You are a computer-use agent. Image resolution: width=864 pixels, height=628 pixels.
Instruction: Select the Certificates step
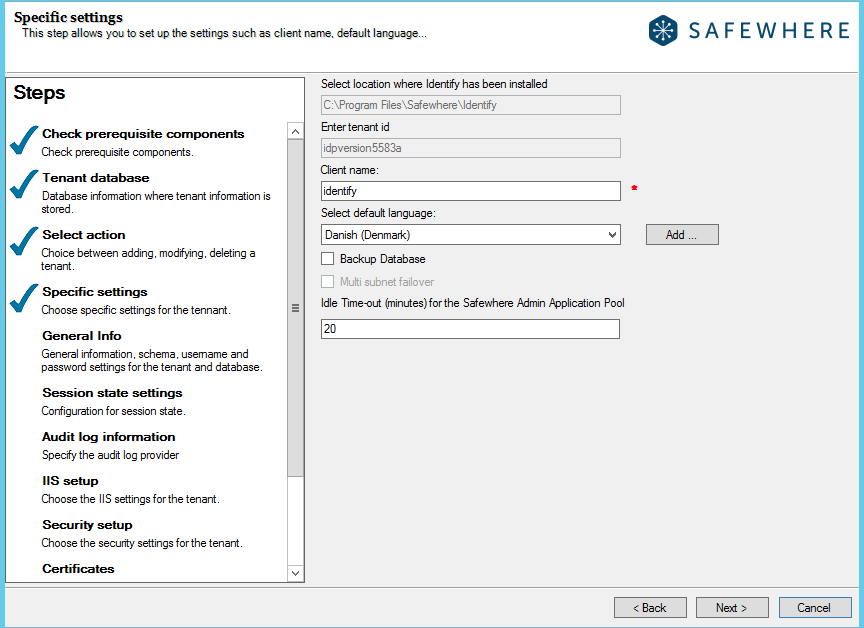[x=78, y=569]
